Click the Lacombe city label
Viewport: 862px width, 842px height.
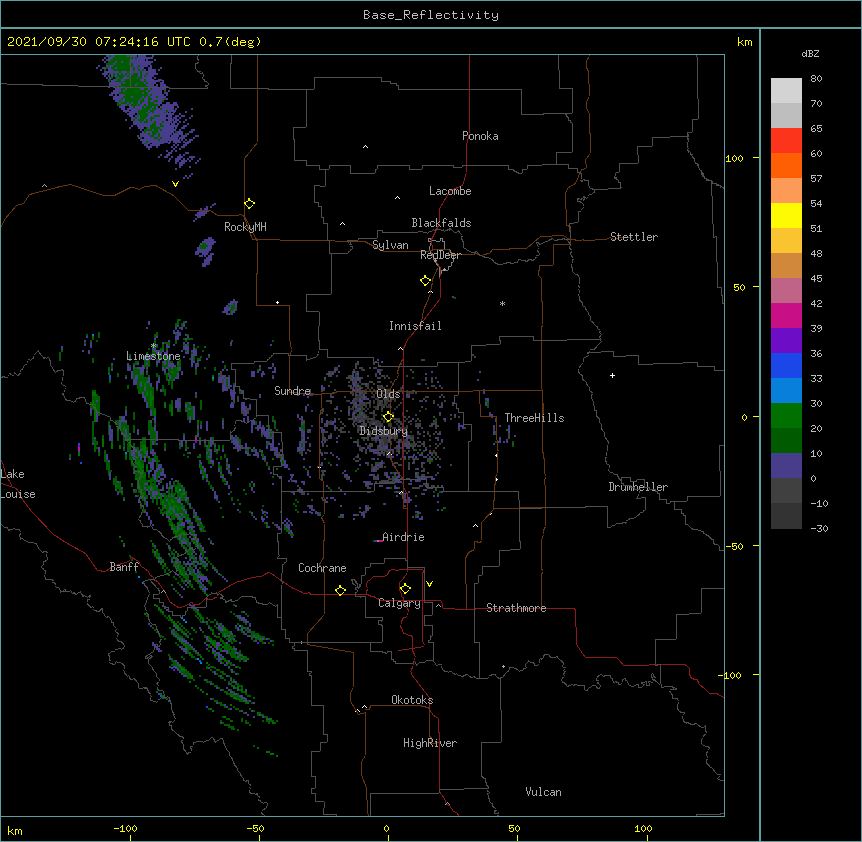[x=450, y=191]
